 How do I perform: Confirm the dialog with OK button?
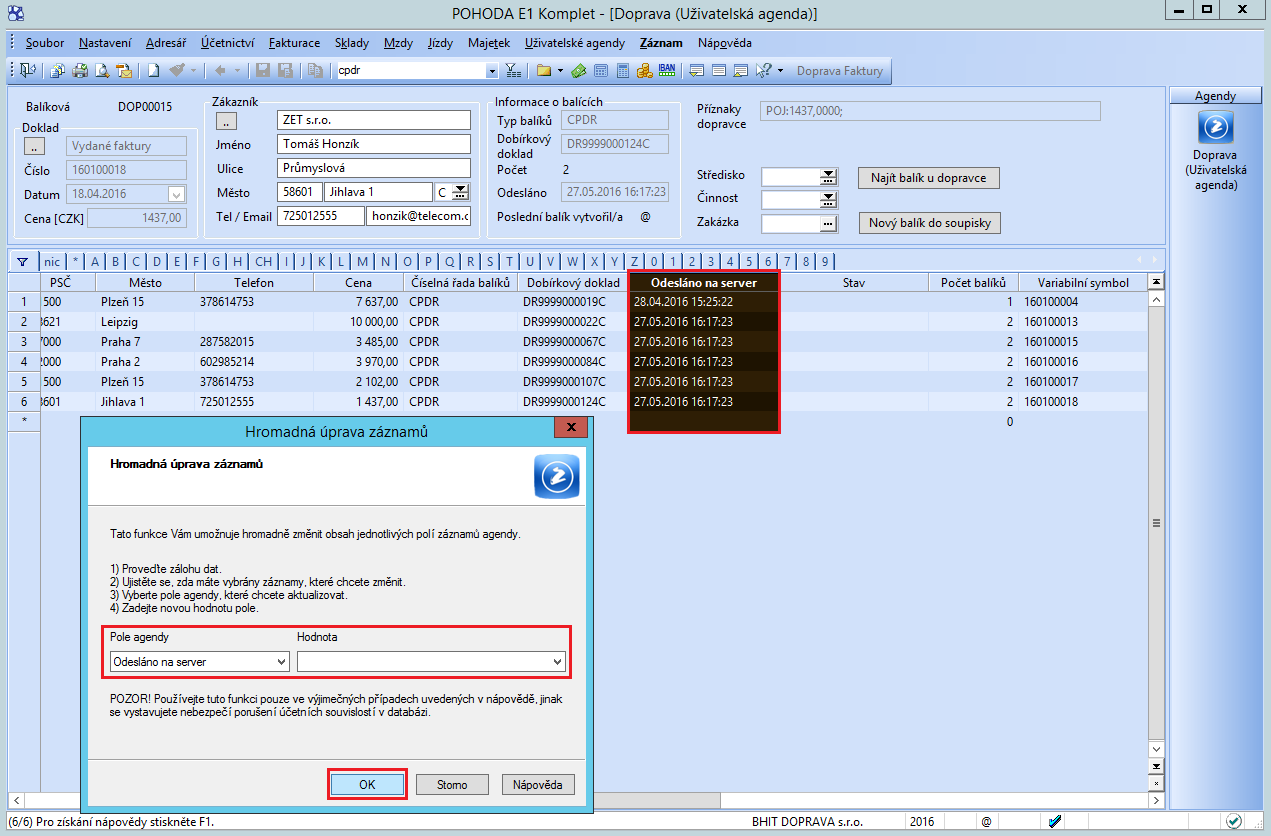(367, 785)
